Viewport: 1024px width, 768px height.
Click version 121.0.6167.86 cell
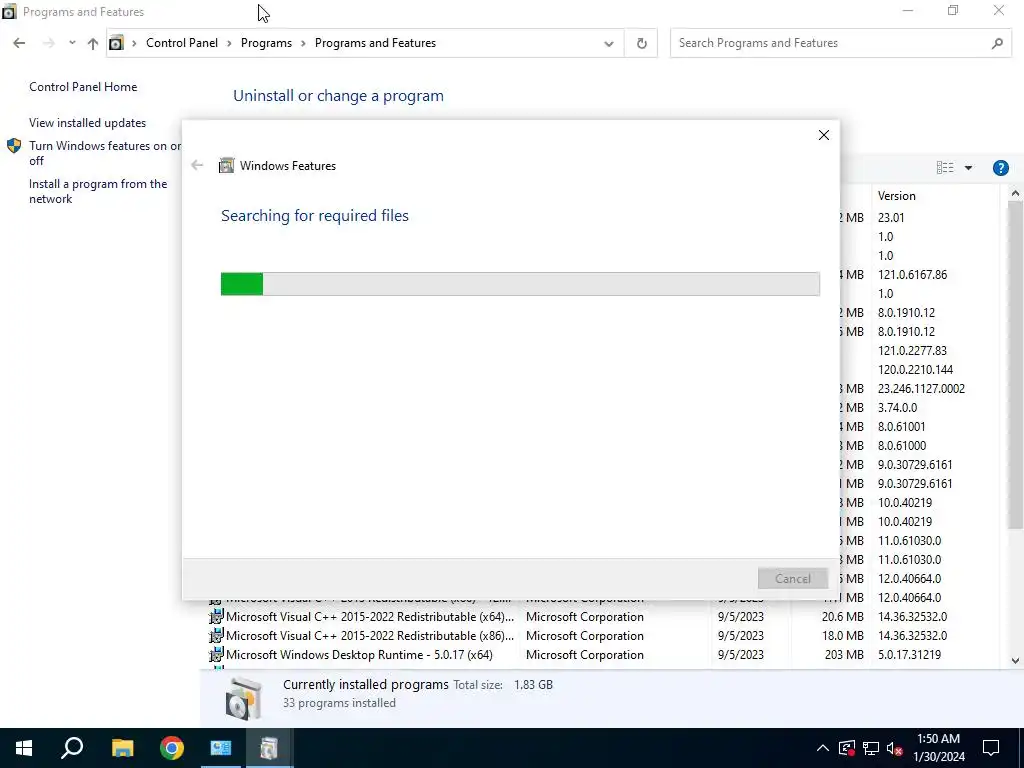pyautogui.click(x=912, y=275)
